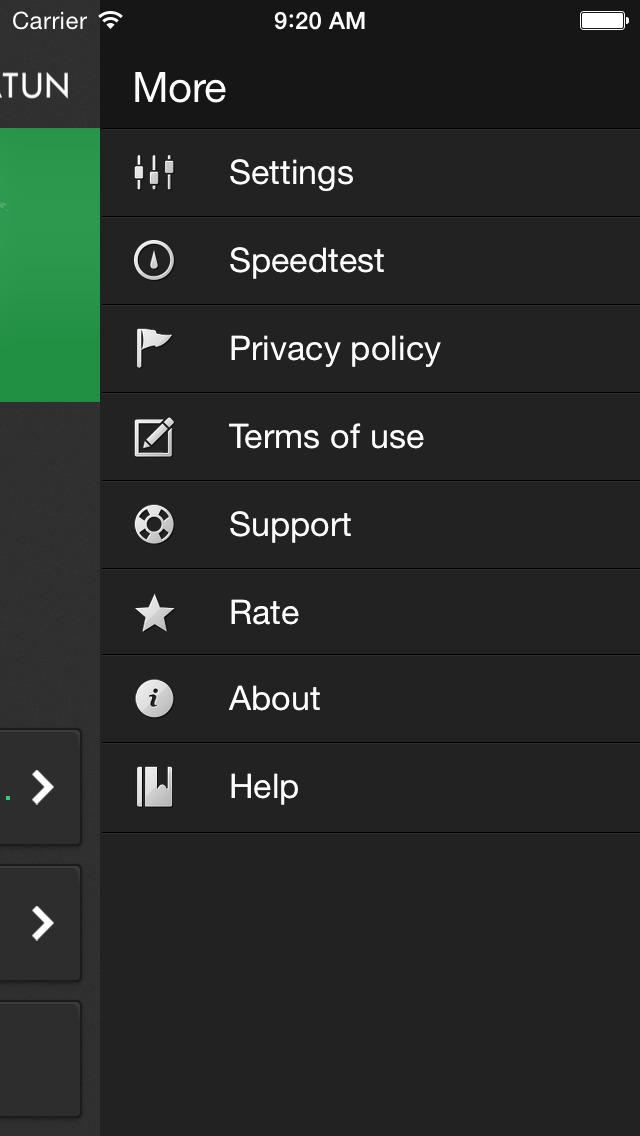
Task: Tap the Rate star icon
Action: tap(154, 613)
